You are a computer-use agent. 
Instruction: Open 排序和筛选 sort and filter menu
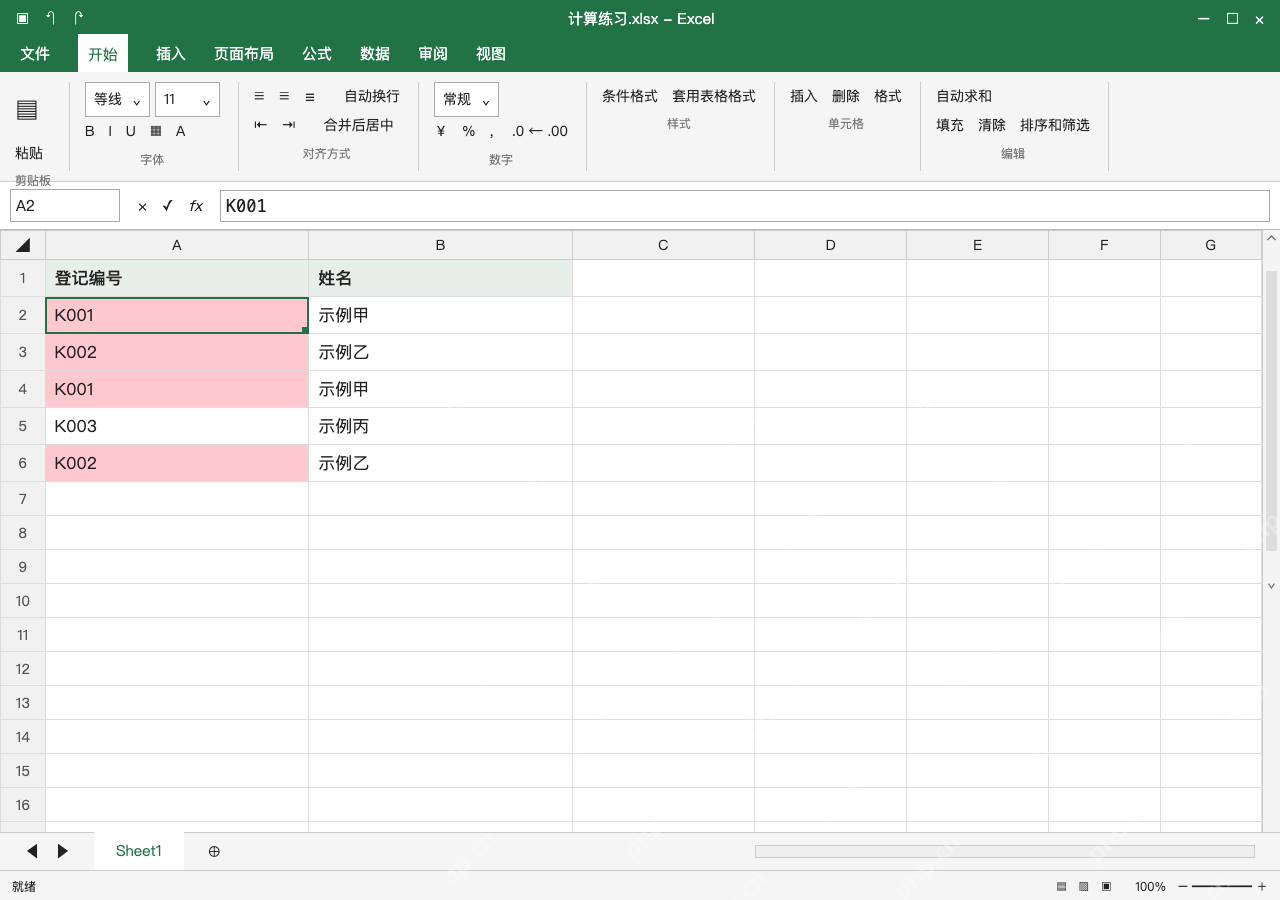point(1055,125)
